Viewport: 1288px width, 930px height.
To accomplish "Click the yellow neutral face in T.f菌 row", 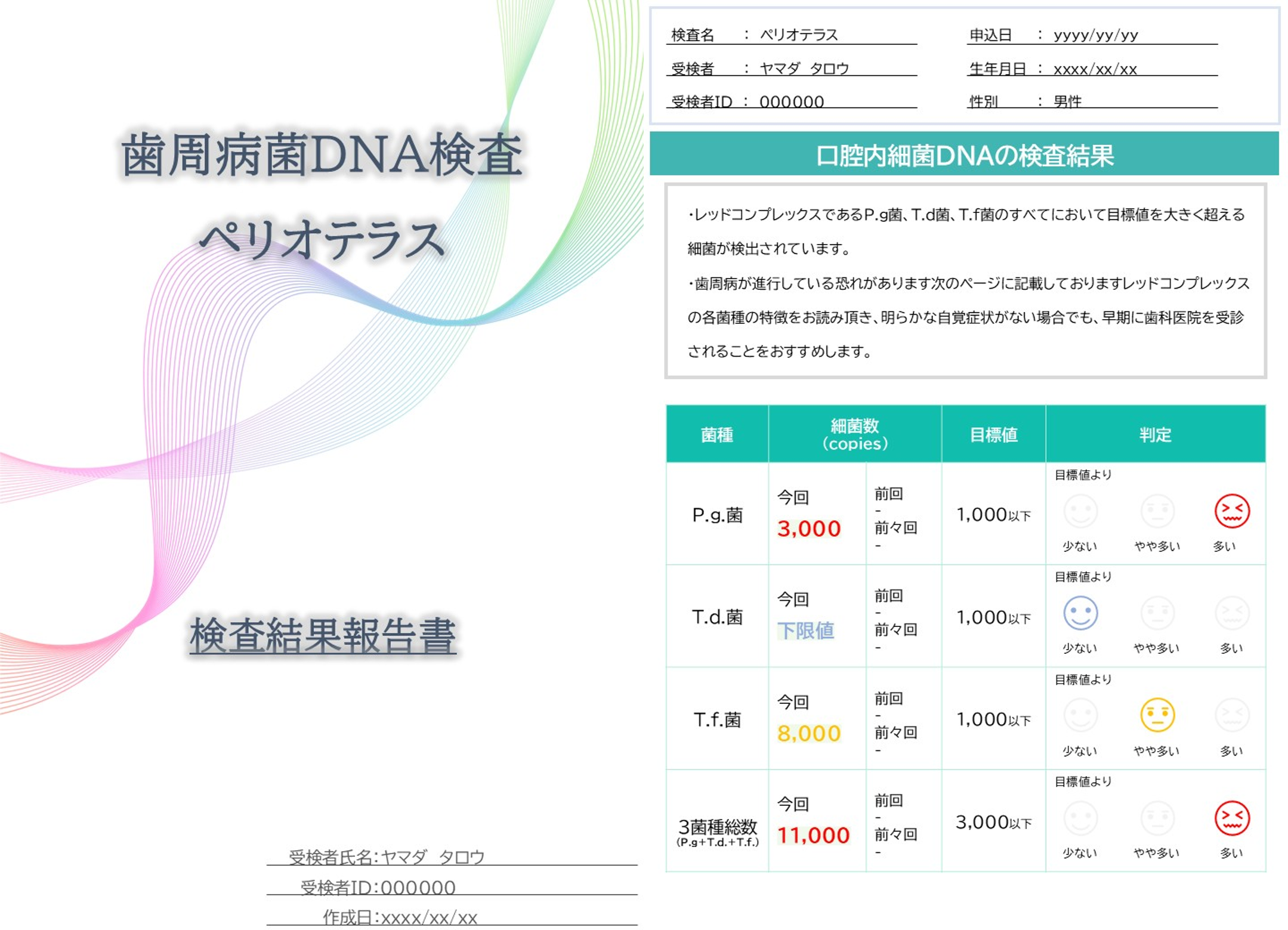I will [x=1157, y=715].
